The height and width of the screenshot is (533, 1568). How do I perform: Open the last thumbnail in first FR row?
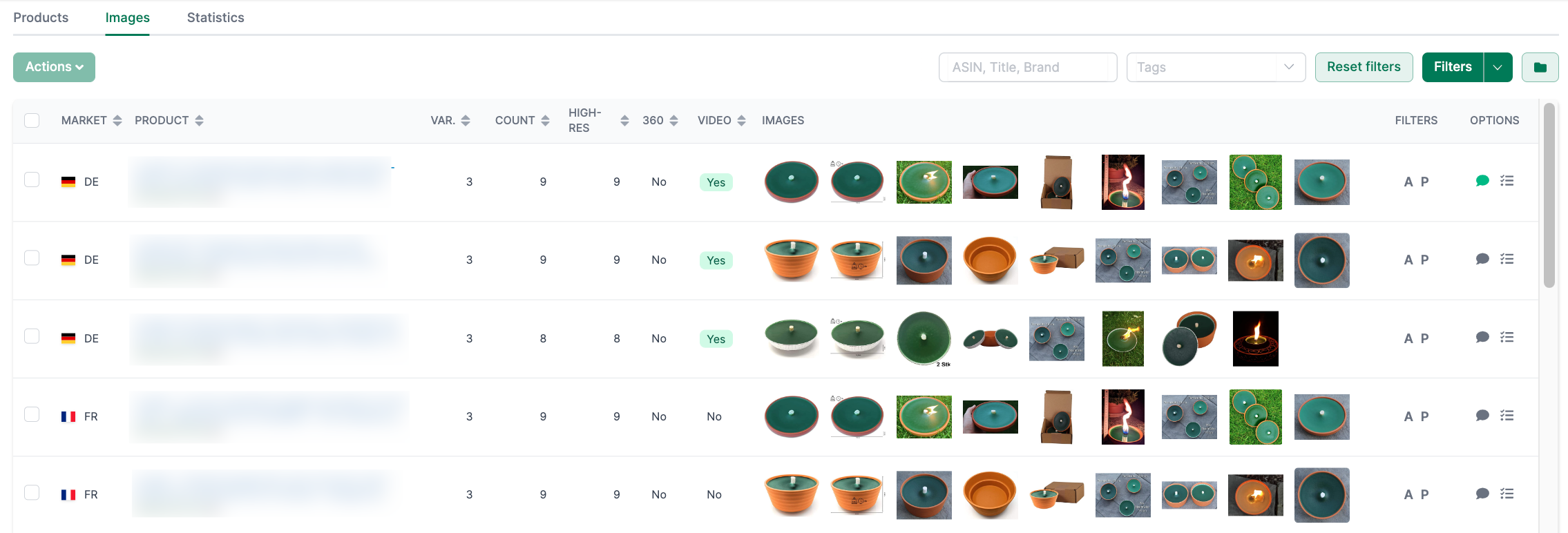tap(1322, 416)
